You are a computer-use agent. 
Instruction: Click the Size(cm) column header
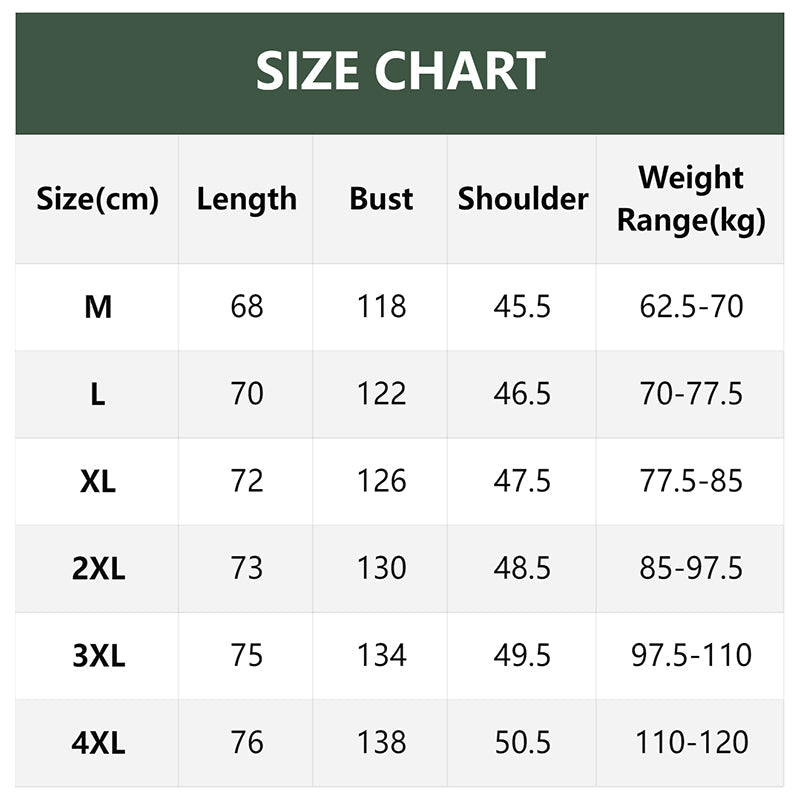coord(97,199)
